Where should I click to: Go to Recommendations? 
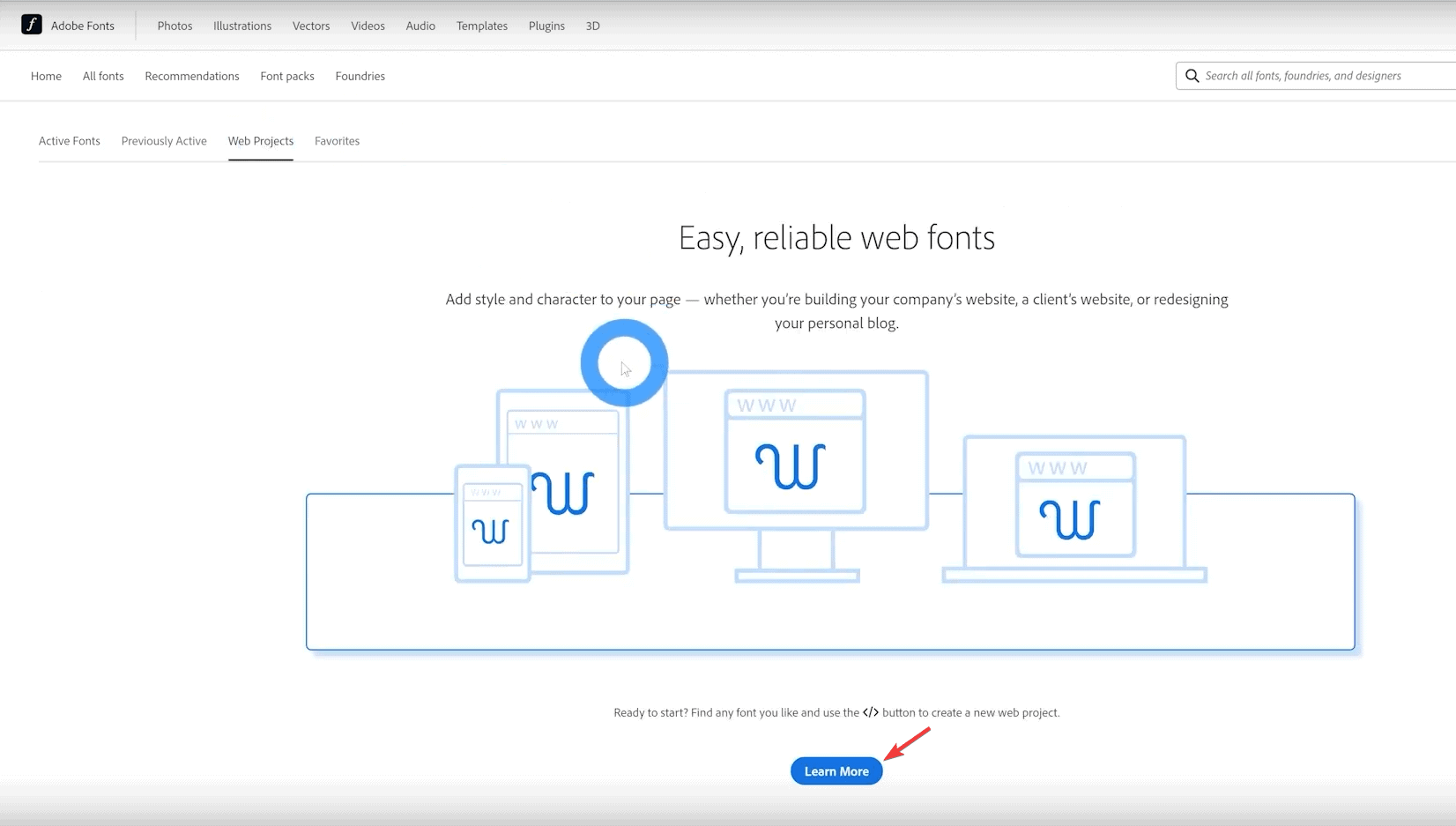(192, 76)
